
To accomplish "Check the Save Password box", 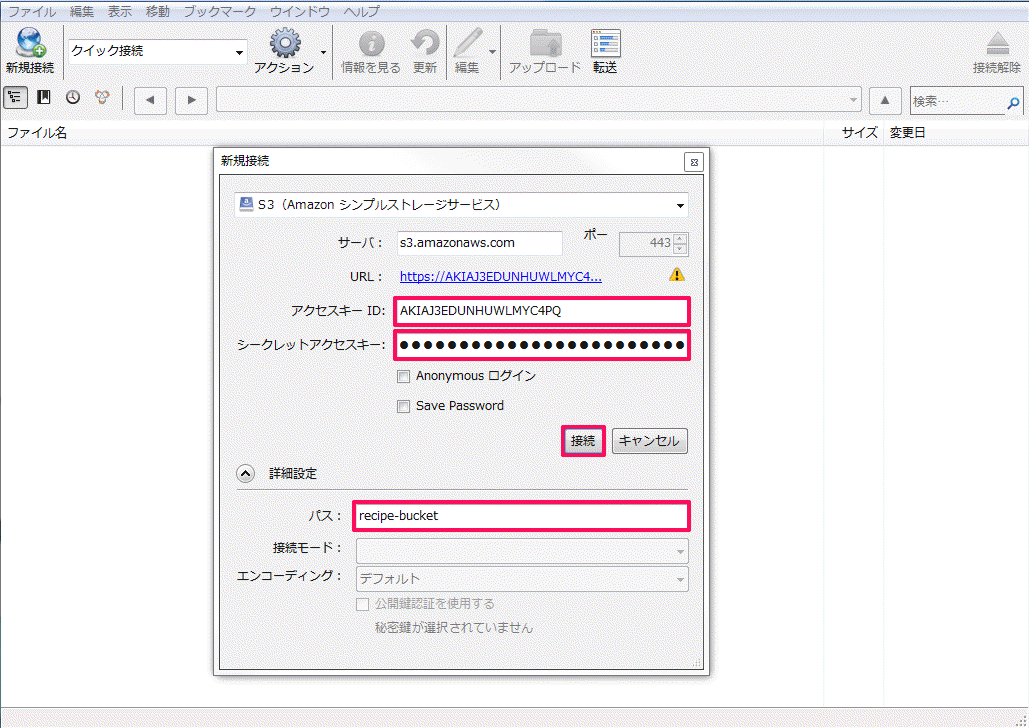I will 404,406.
